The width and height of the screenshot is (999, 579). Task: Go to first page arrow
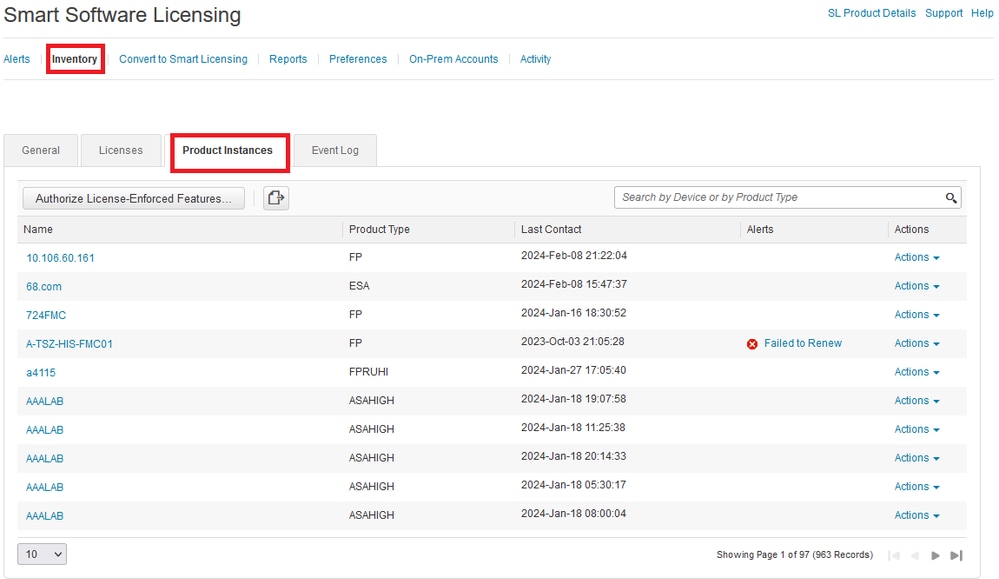(895, 555)
